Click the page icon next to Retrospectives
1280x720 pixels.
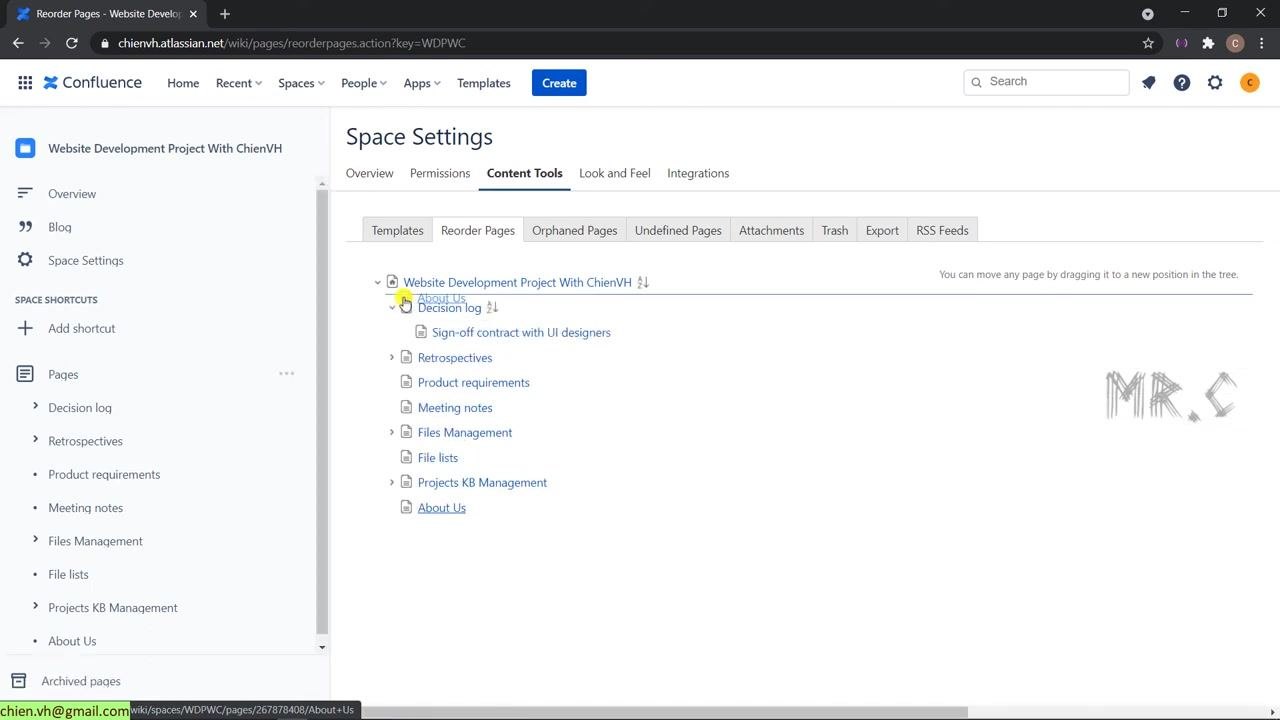[x=406, y=357]
